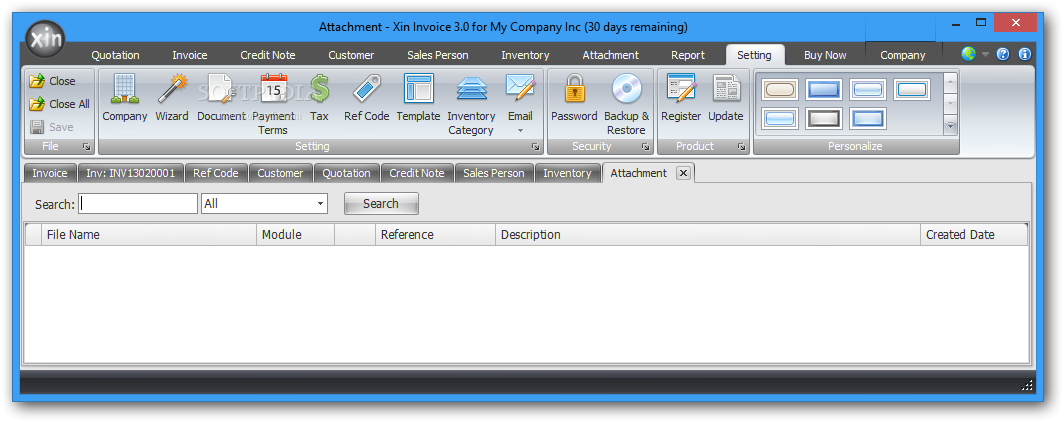Sort by File Name column header
Viewport: 1064px width, 422px height.
point(149,235)
